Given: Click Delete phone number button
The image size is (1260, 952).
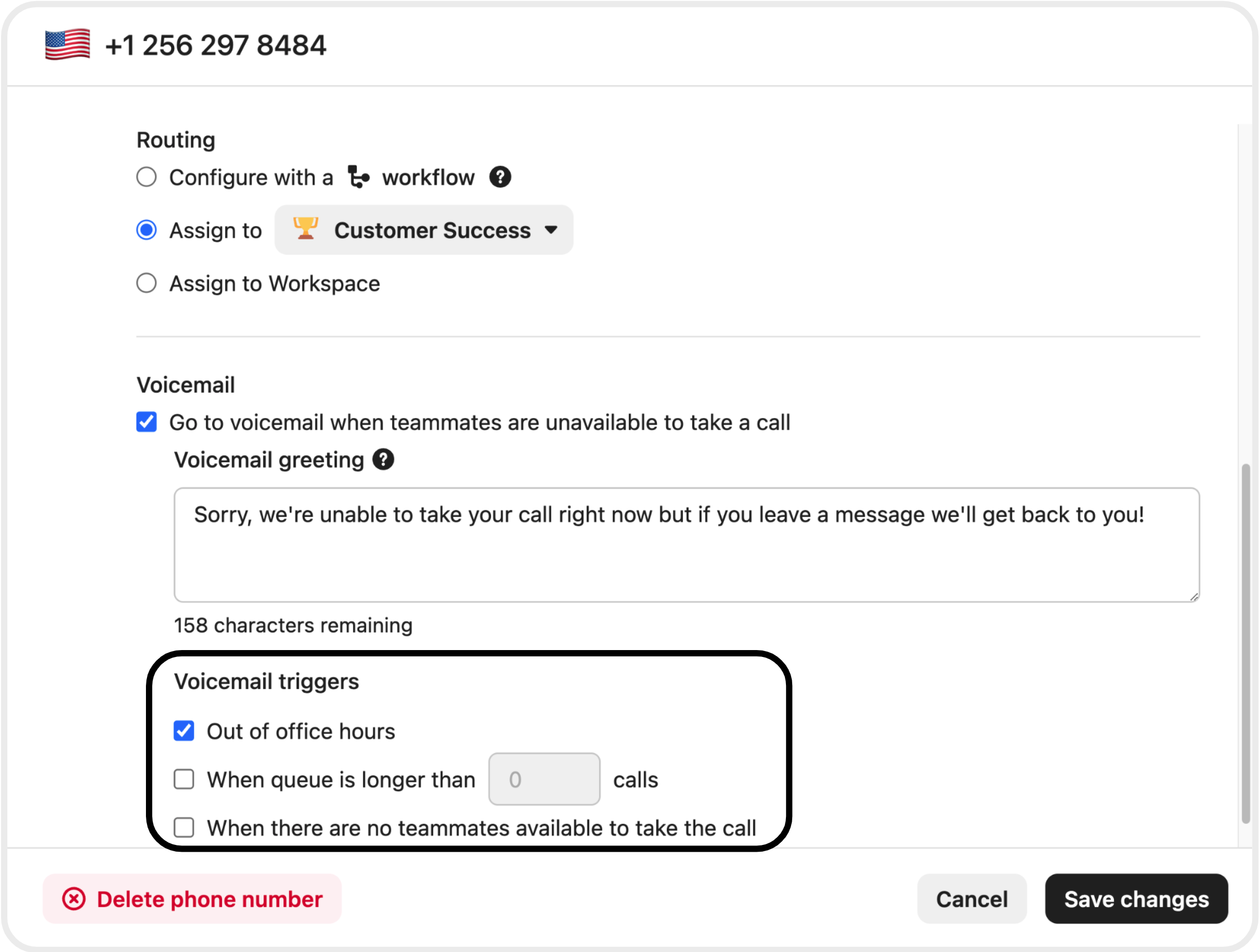Looking at the screenshot, I should coord(192,899).
